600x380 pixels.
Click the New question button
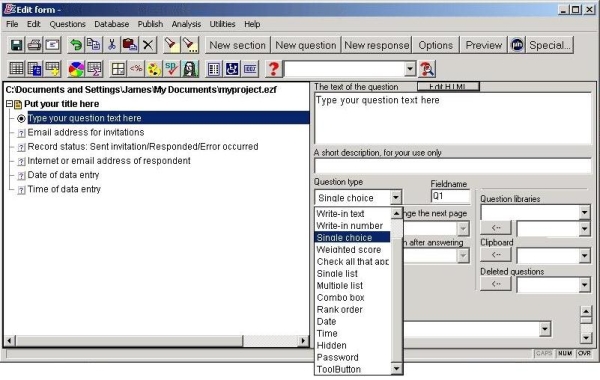(x=306, y=45)
